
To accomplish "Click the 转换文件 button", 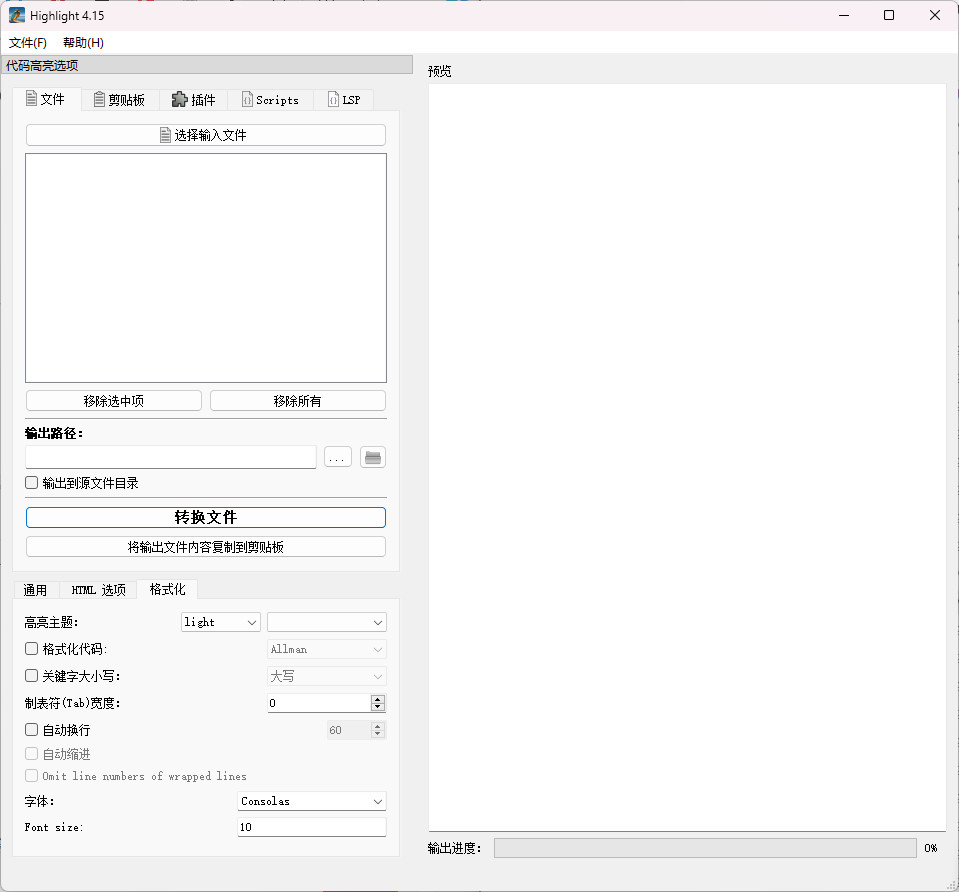I will [206, 518].
